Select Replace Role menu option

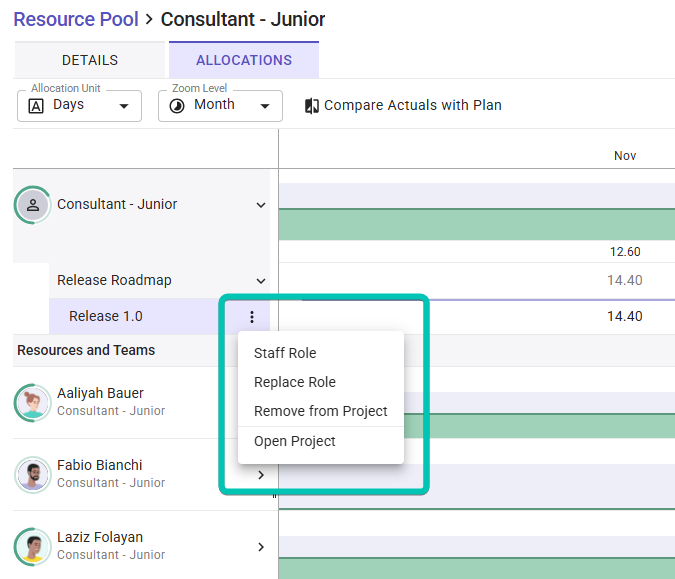click(x=295, y=382)
